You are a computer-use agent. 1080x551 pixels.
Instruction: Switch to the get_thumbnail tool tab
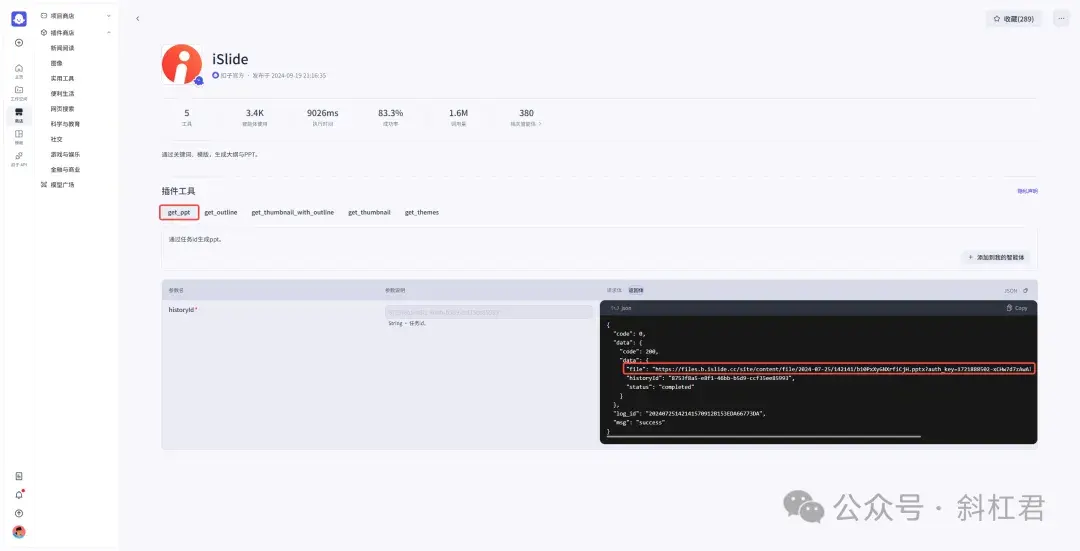point(369,212)
